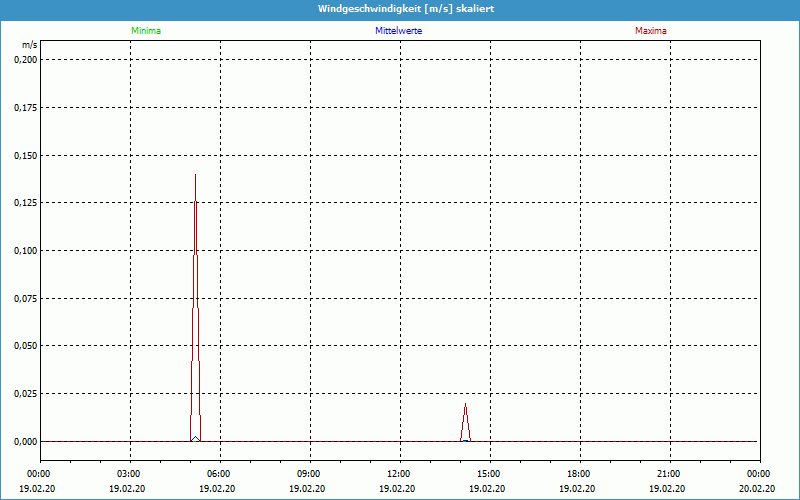The height and width of the screenshot is (500, 800).
Task: Click the Maxima legend label
Action: pyautogui.click(x=650, y=31)
